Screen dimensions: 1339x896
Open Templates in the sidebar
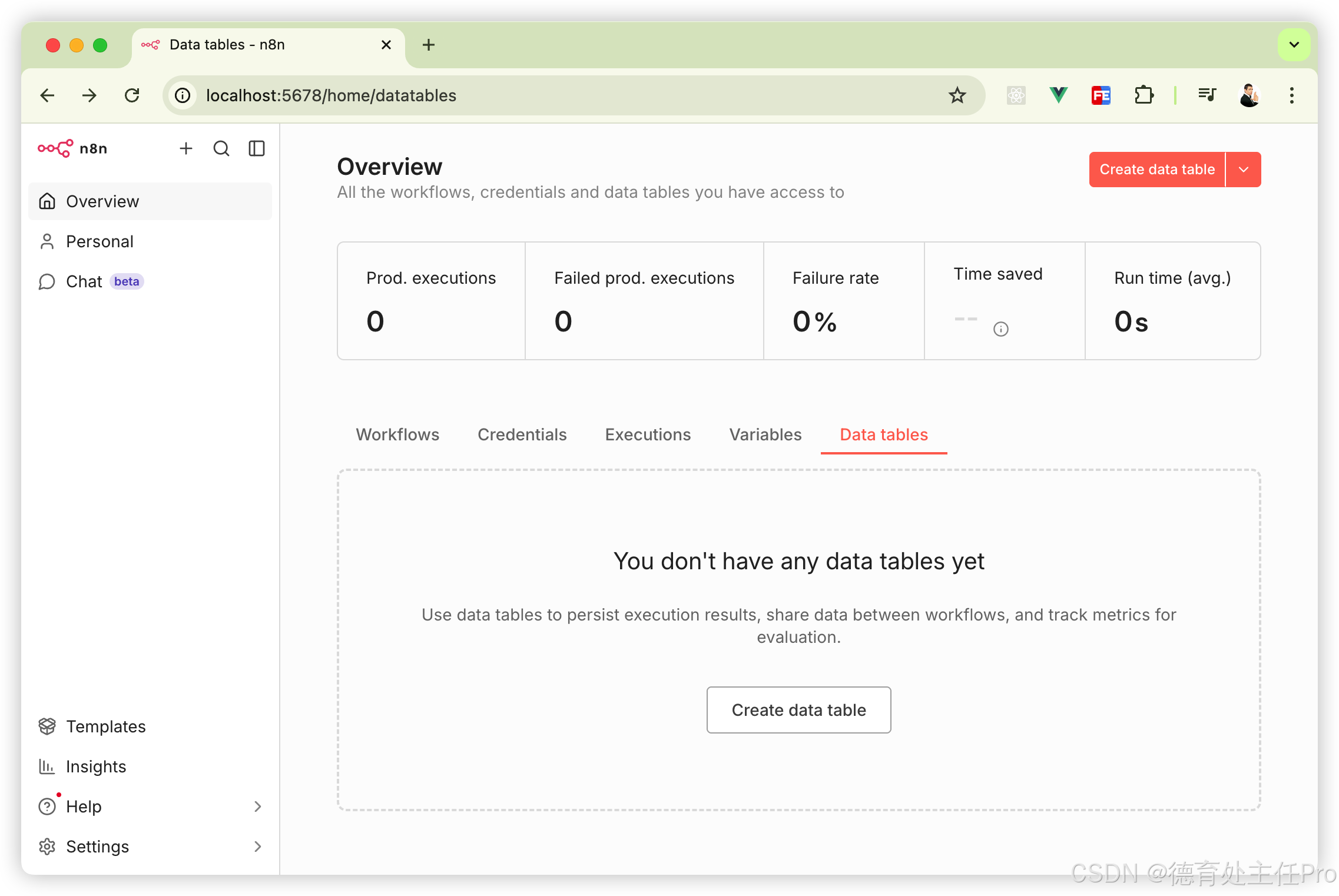coord(105,726)
